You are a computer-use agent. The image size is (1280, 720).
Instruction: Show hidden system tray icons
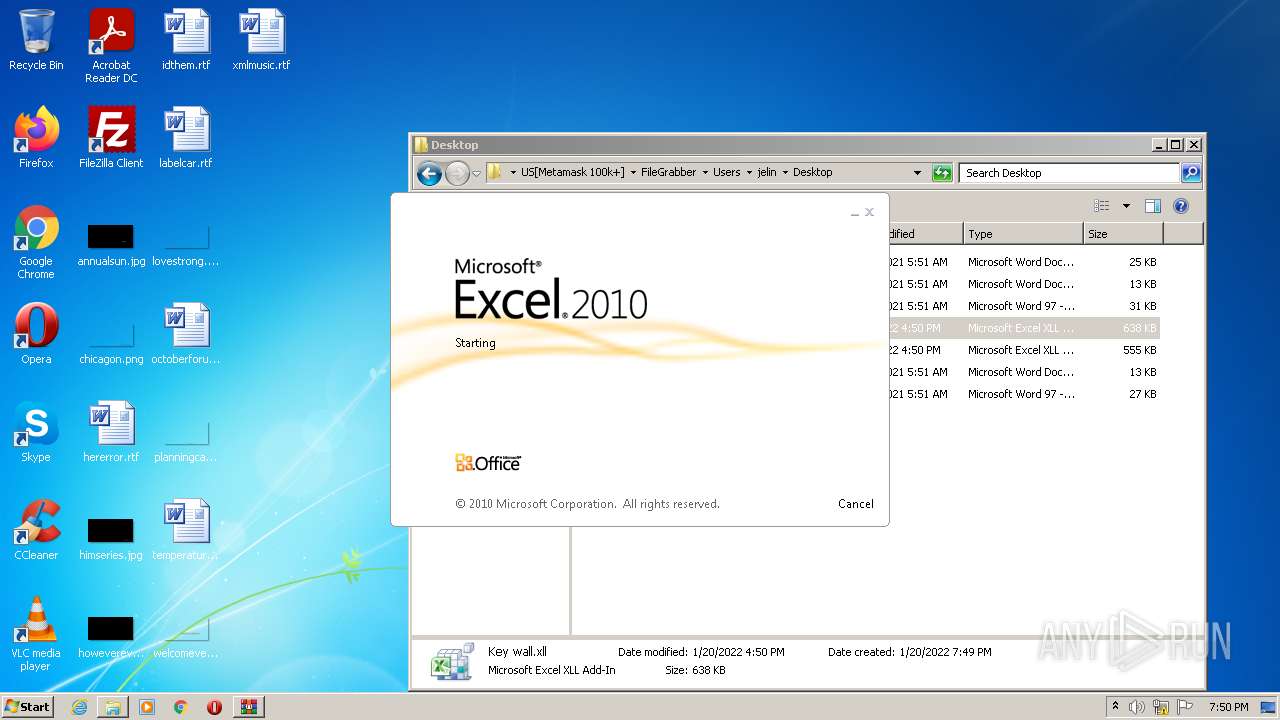(x=1115, y=707)
